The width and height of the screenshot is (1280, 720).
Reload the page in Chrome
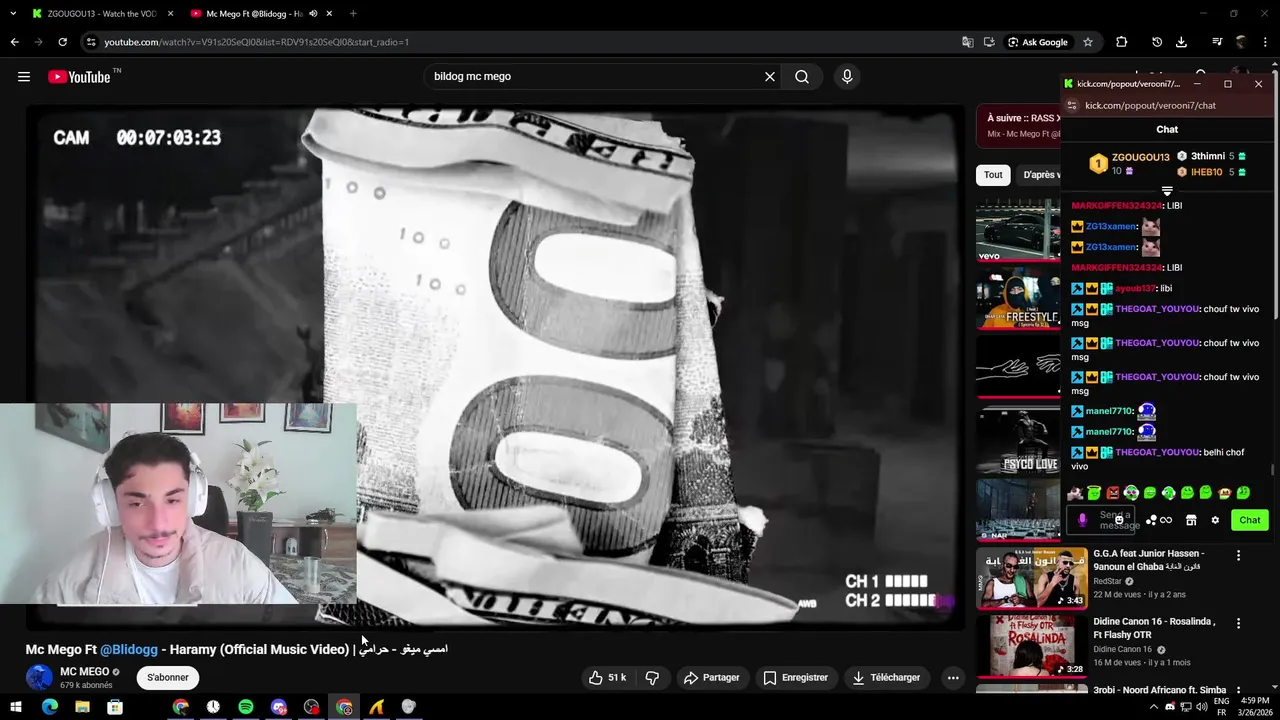coord(62,42)
